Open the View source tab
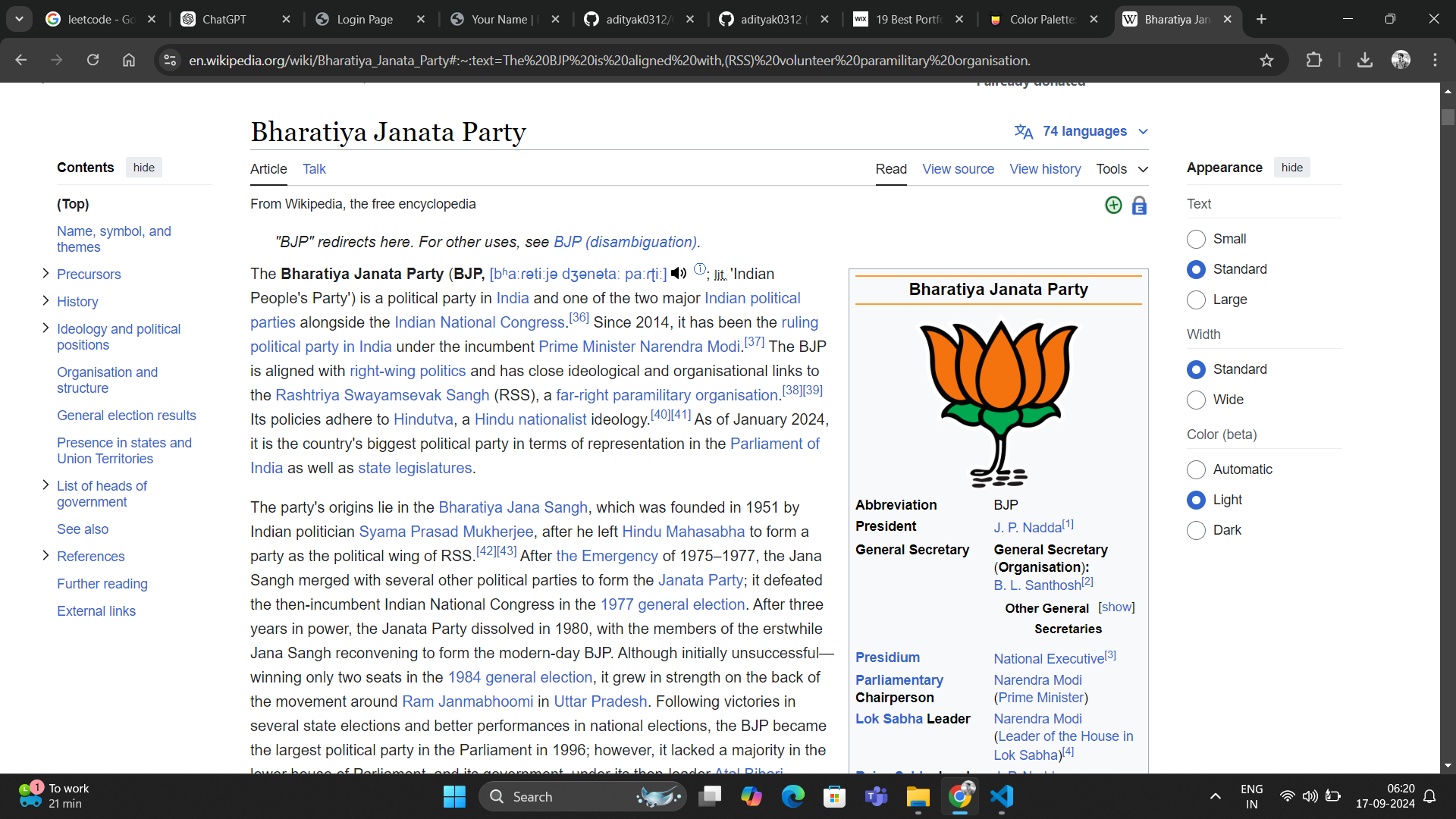 [x=958, y=169]
